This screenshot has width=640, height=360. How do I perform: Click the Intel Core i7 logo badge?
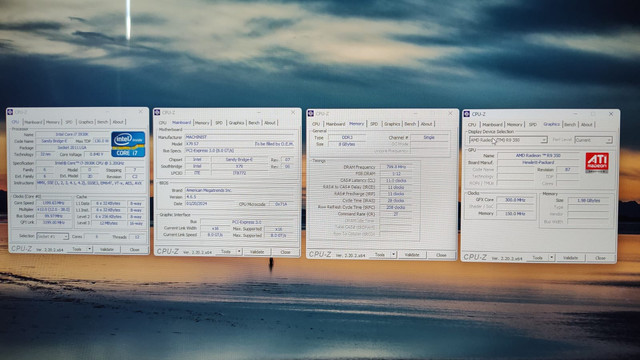[128, 144]
